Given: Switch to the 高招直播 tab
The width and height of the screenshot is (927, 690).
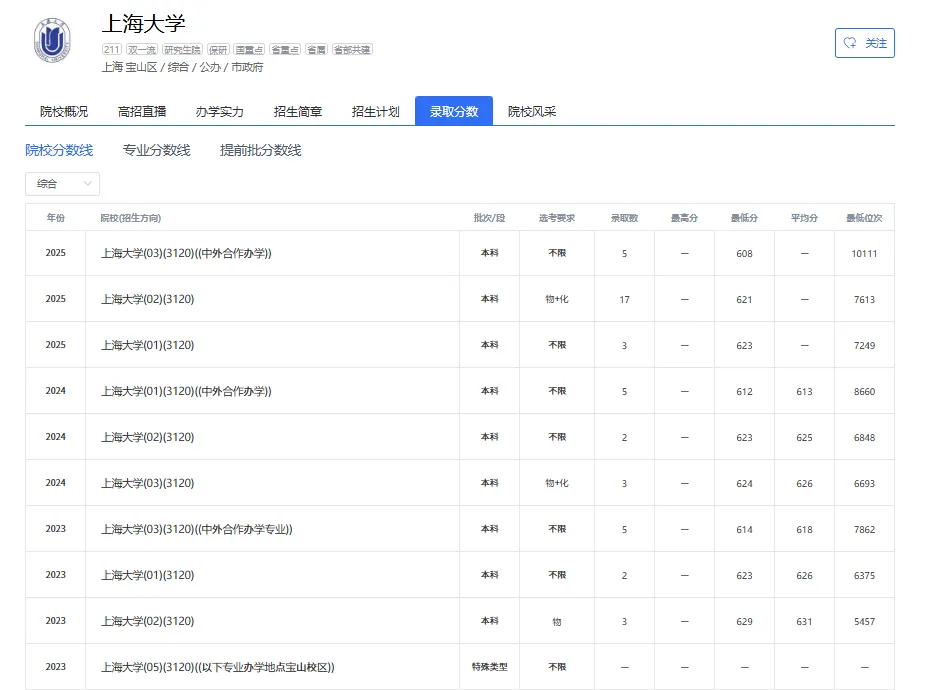Looking at the screenshot, I should [142, 111].
